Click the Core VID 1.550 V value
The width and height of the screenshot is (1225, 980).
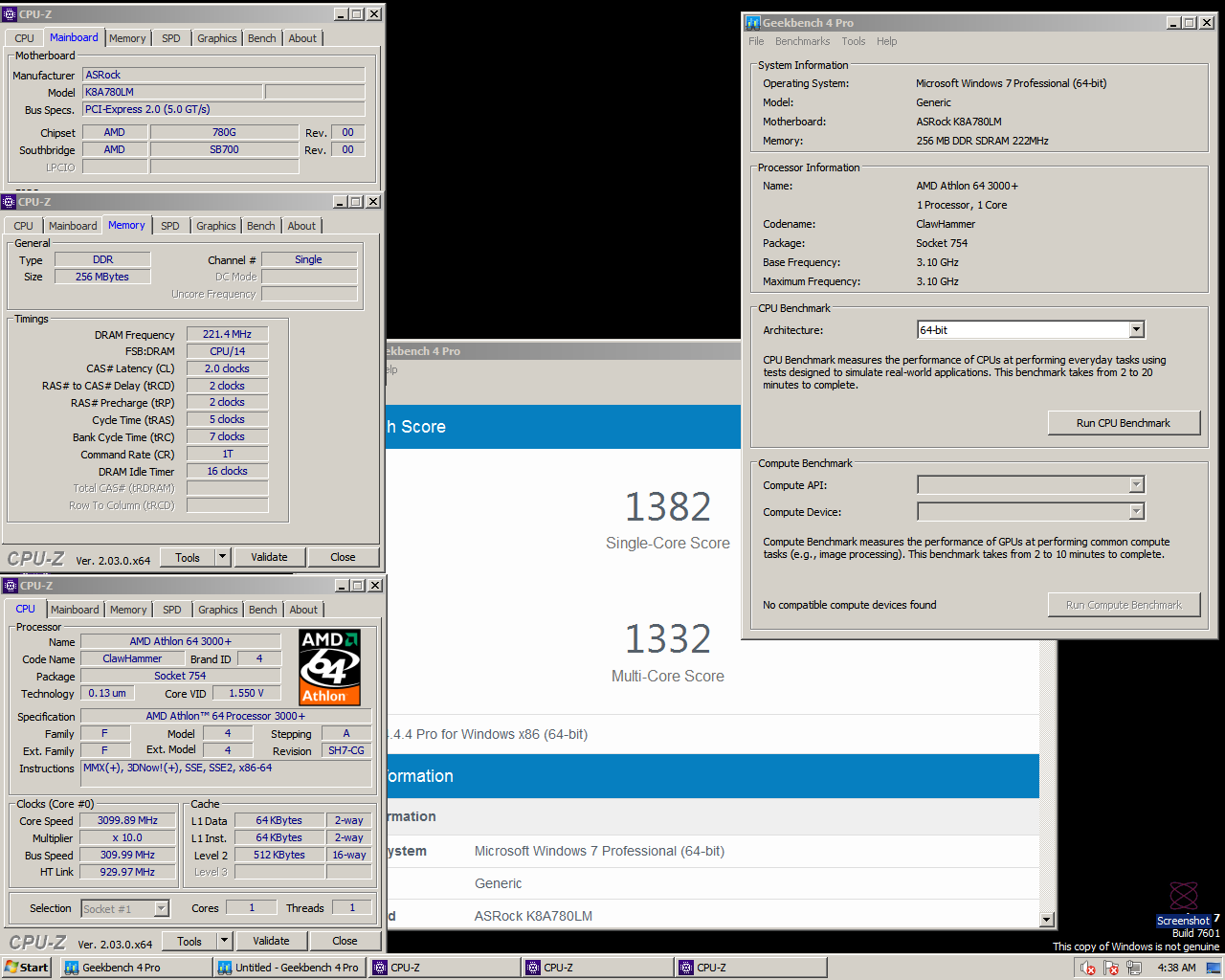click(246, 693)
